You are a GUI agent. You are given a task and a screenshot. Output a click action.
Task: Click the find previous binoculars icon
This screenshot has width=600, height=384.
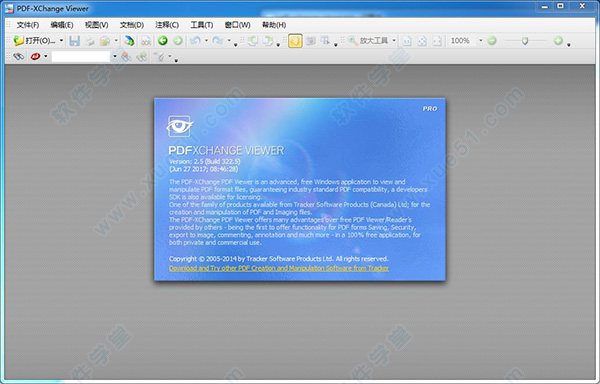pyautogui.click(x=126, y=57)
